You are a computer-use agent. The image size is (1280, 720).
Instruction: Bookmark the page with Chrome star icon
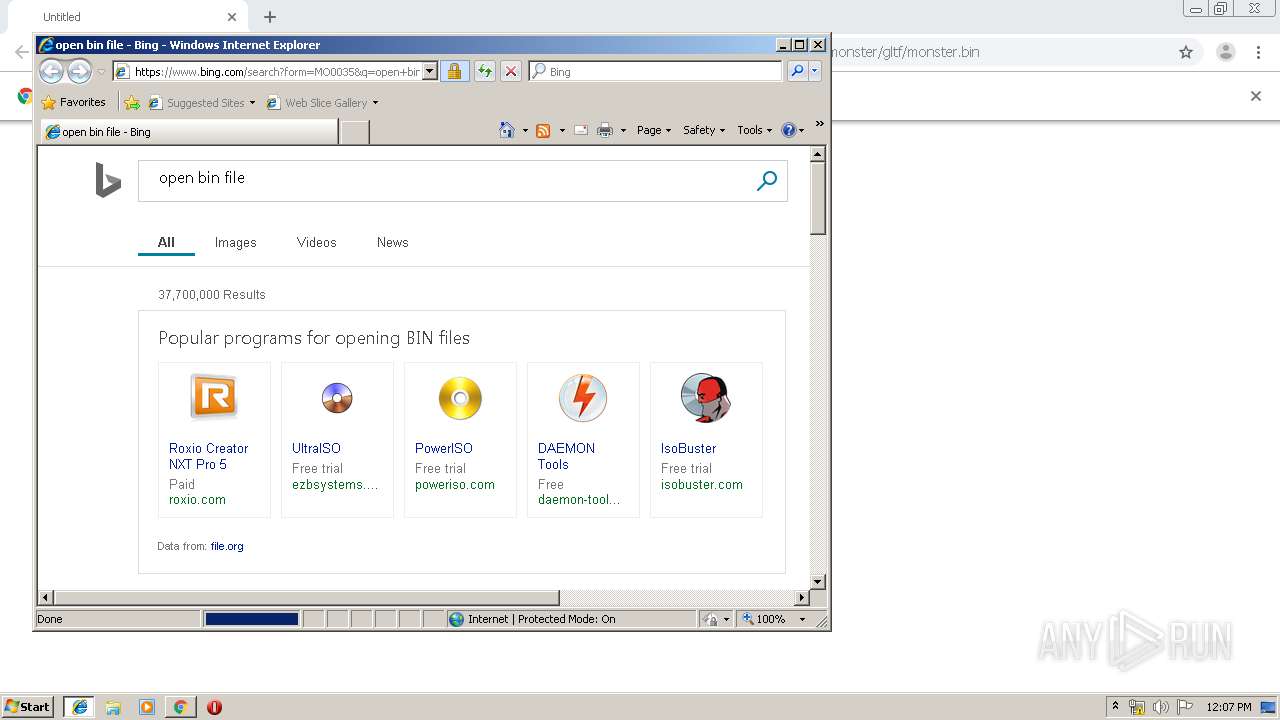point(1186,52)
